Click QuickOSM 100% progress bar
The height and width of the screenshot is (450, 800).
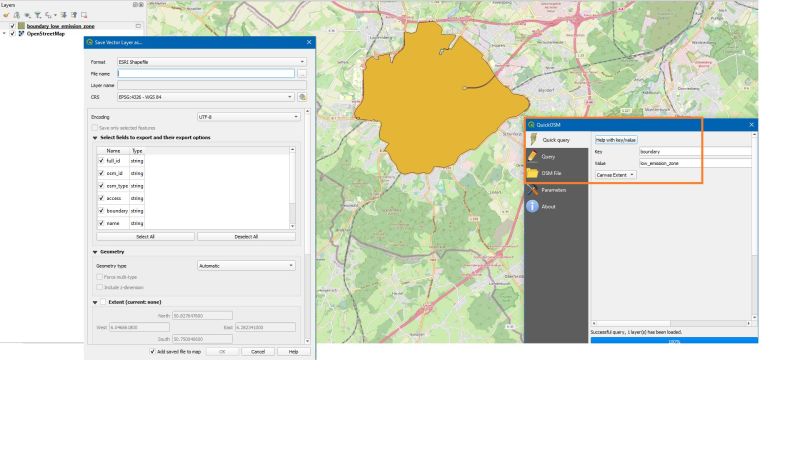674,340
